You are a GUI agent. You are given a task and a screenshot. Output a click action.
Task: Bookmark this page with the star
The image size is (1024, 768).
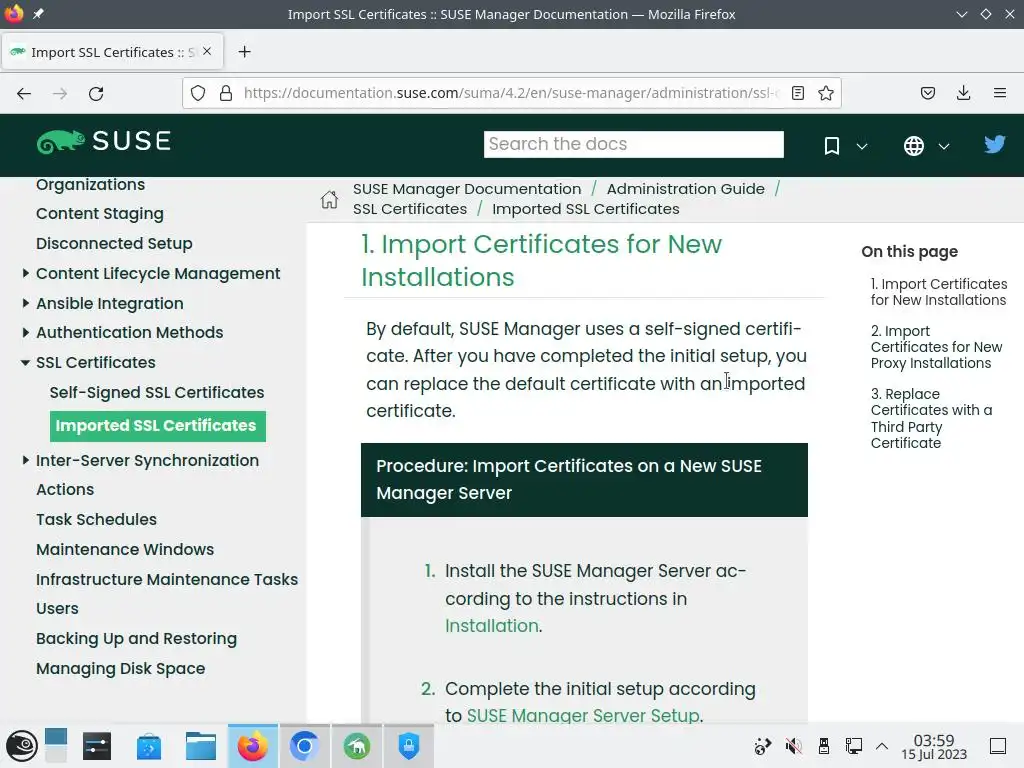pyautogui.click(x=826, y=93)
